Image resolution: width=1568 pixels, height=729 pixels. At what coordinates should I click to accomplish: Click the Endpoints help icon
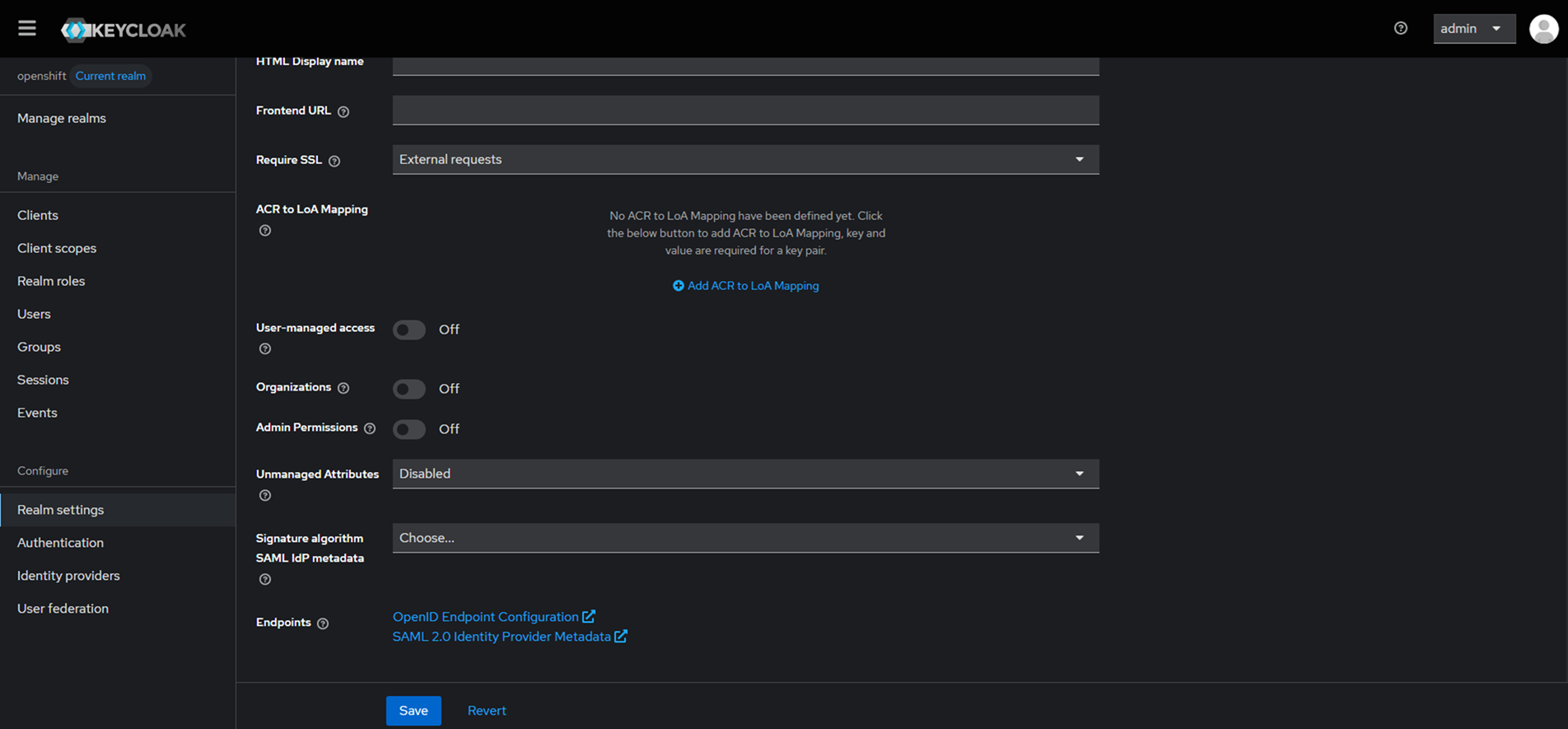coord(323,624)
